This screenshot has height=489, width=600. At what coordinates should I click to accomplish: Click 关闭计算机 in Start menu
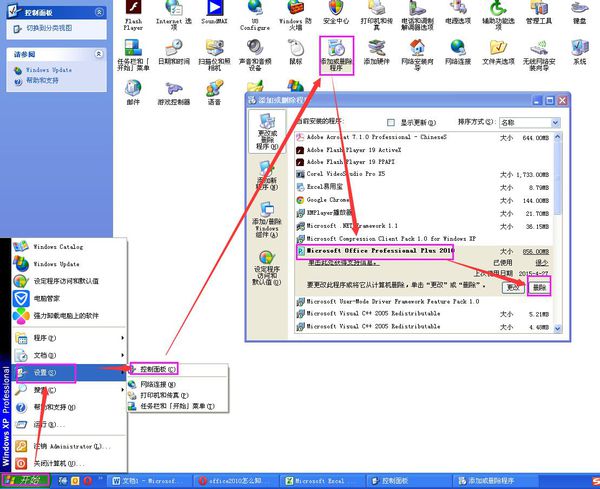click(x=69, y=463)
